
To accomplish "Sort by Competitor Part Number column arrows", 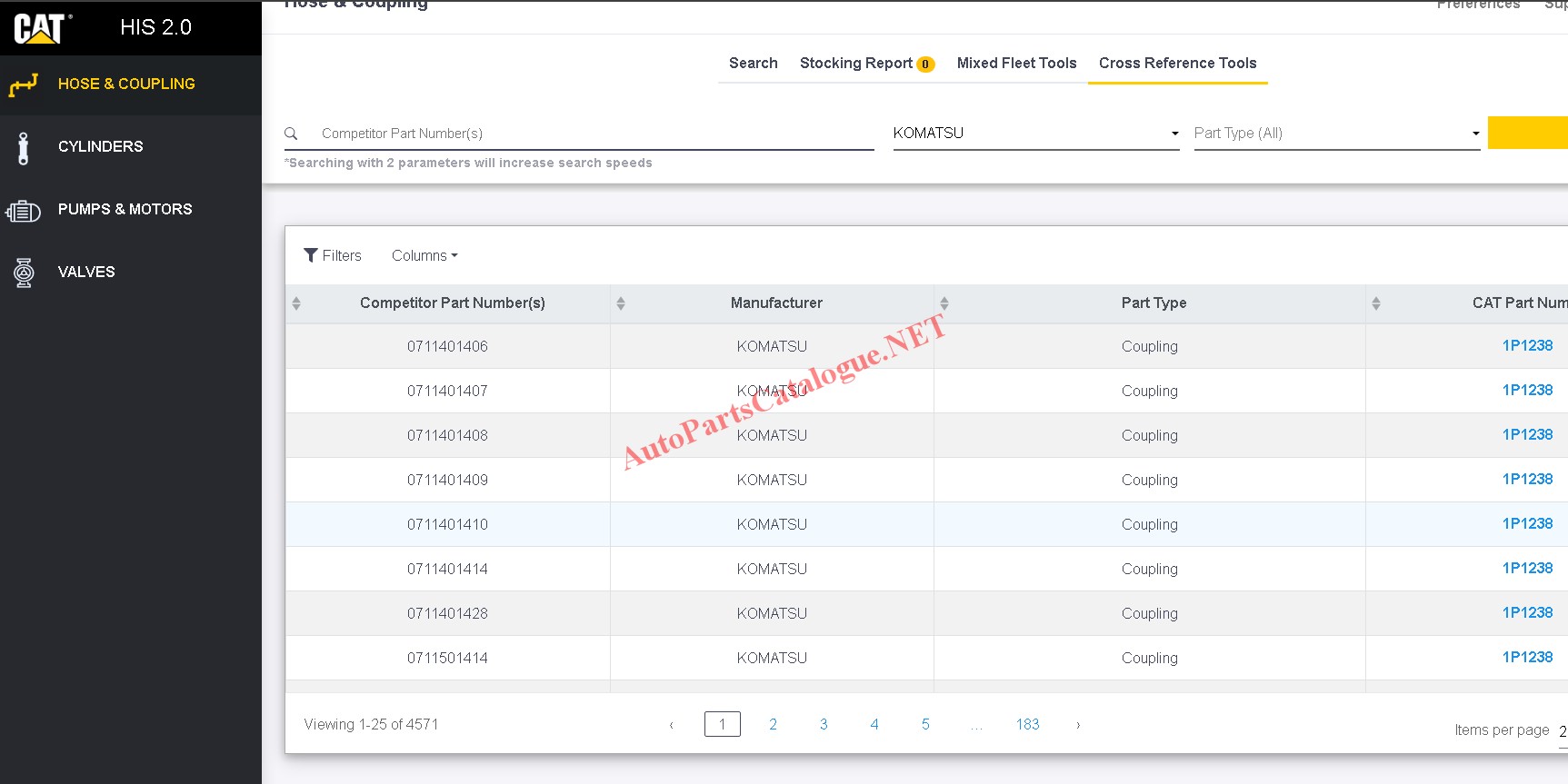I will (296, 303).
